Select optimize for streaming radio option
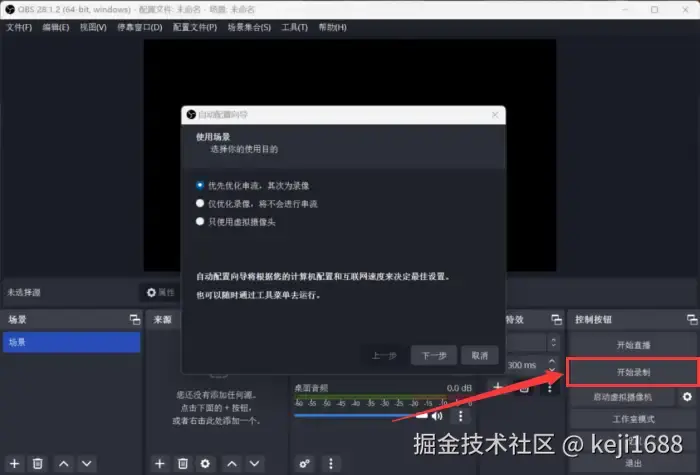This screenshot has height=475, width=700. 200,185
